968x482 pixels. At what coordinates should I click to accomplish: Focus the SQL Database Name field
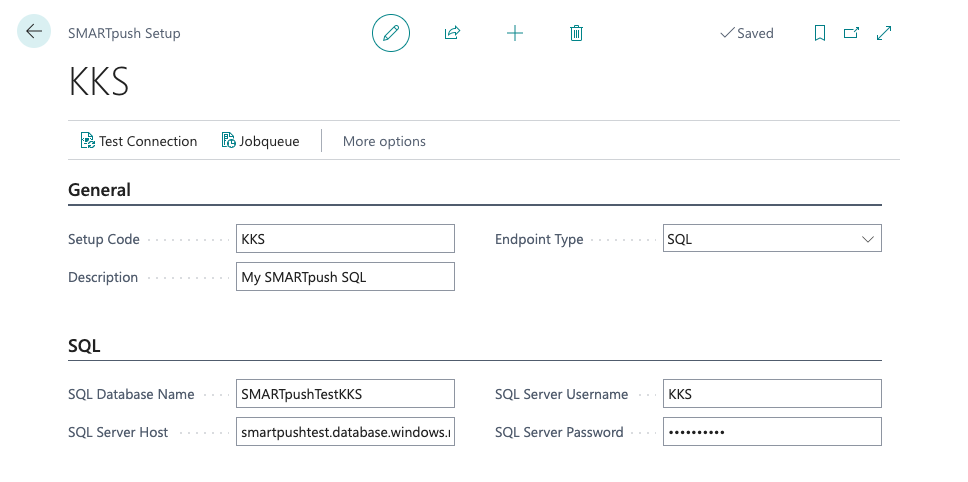coord(345,394)
